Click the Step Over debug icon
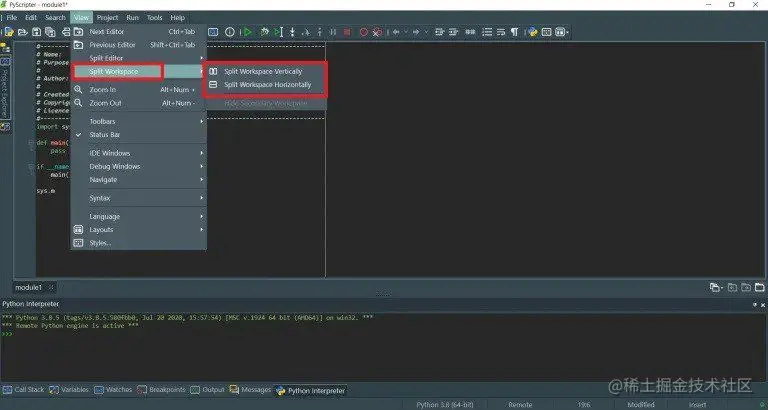The height and width of the screenshot is (410, 768). coord(306,32)
